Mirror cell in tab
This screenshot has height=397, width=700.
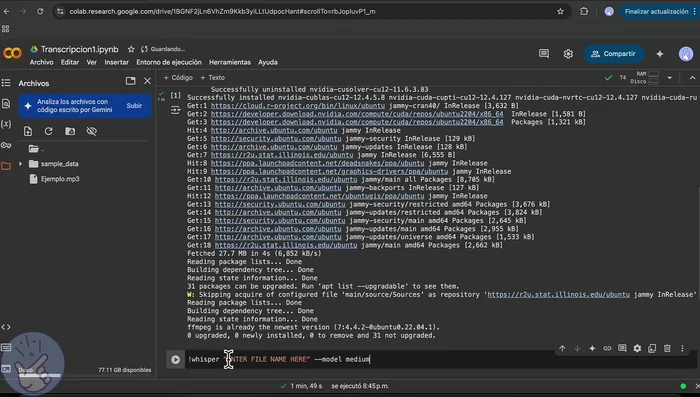[x=652, y=348]
